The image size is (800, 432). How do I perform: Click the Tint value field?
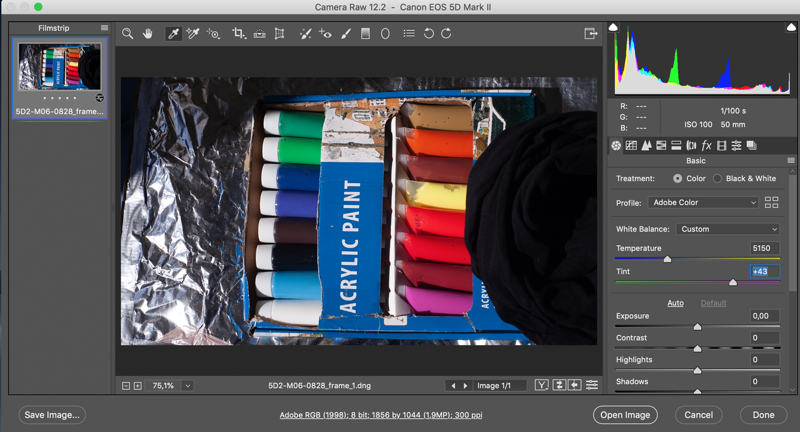coord(764,271)
